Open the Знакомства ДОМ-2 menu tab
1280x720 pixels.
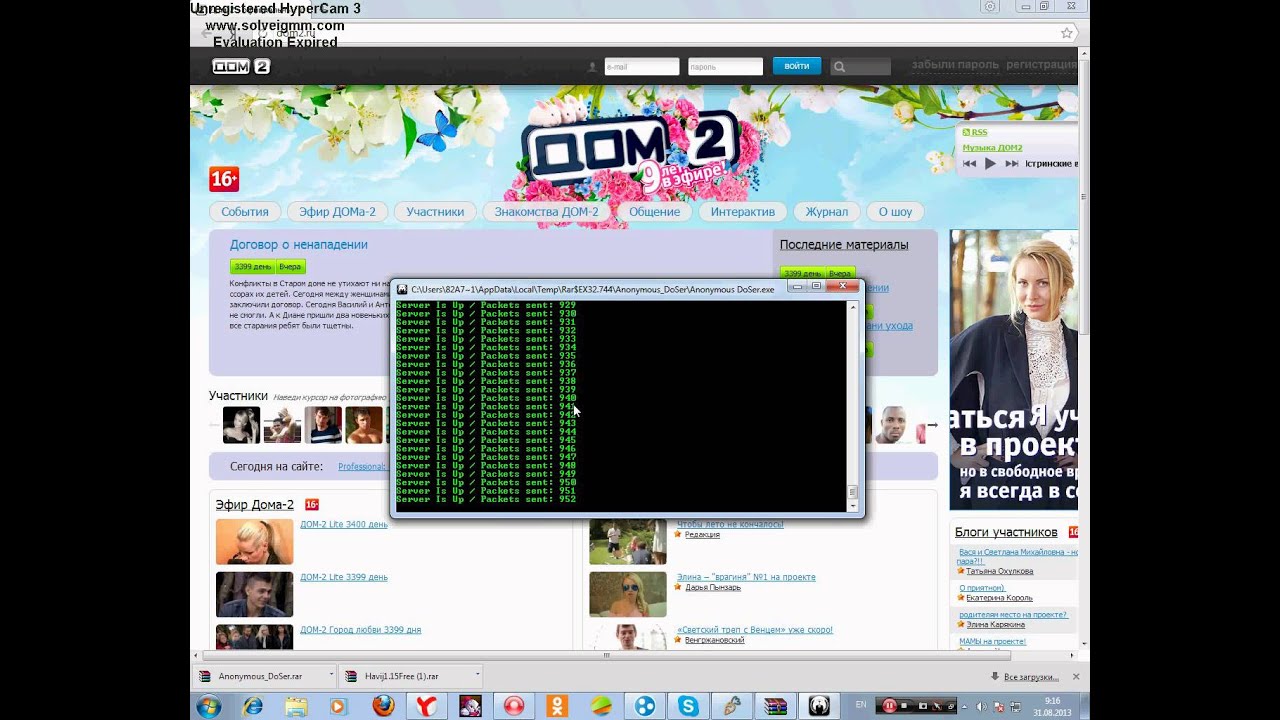[x=546, y=212]
